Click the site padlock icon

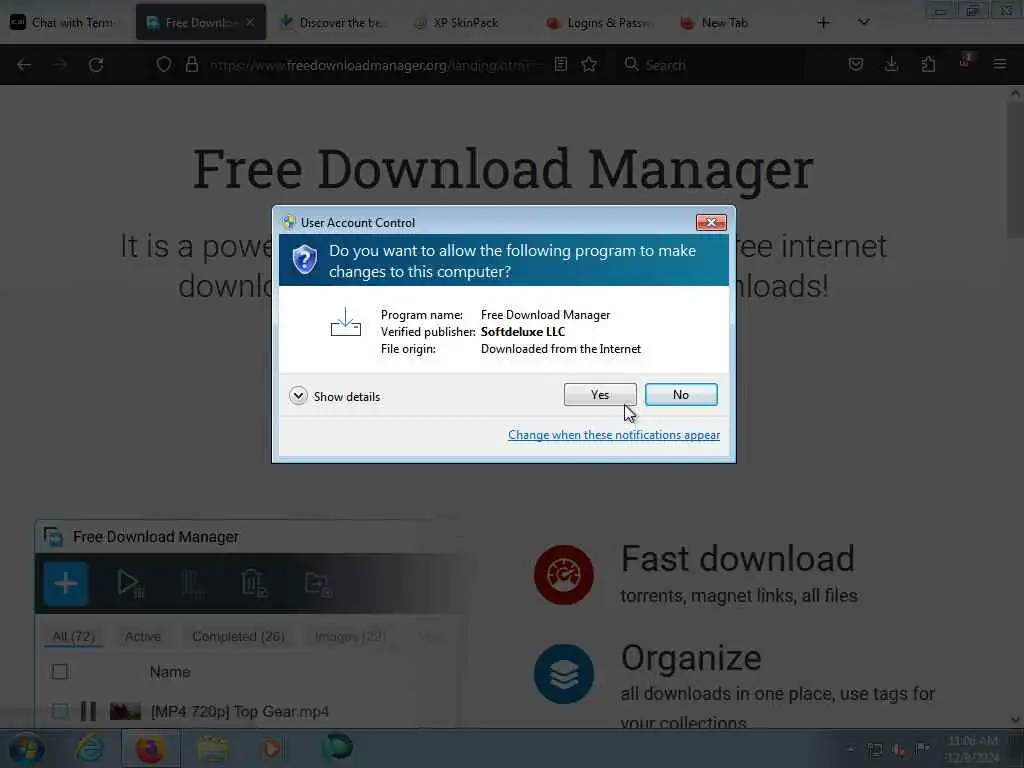191,64
